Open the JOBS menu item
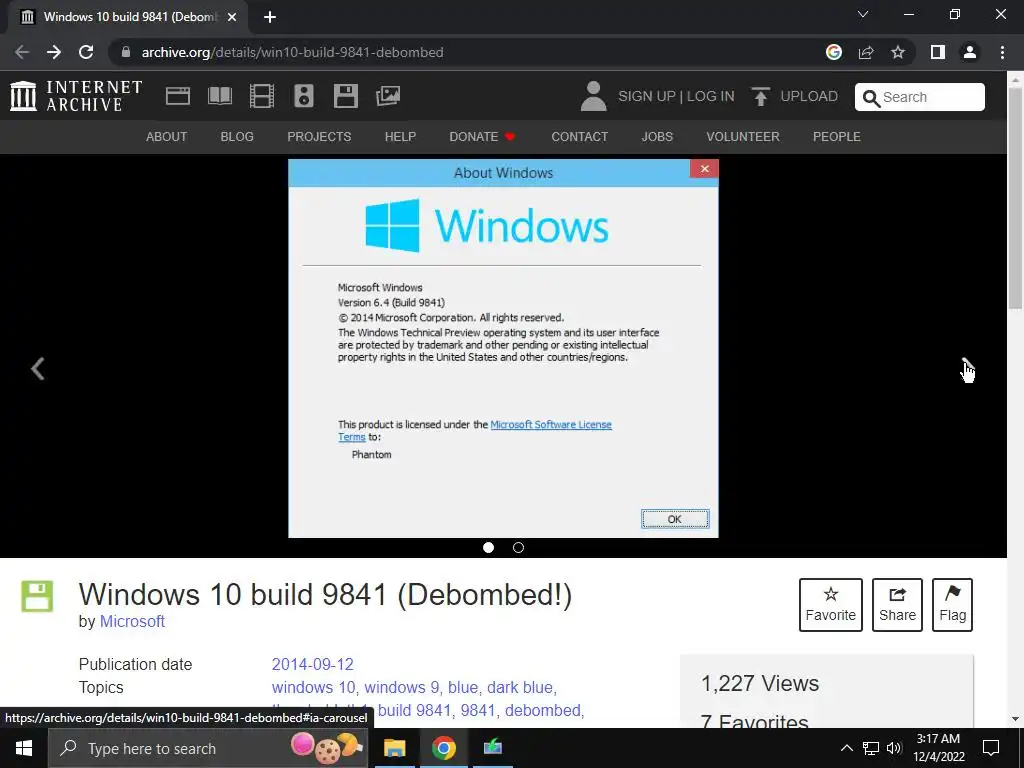Screen dimensions: 1024x768 click(x=657, y=136)
